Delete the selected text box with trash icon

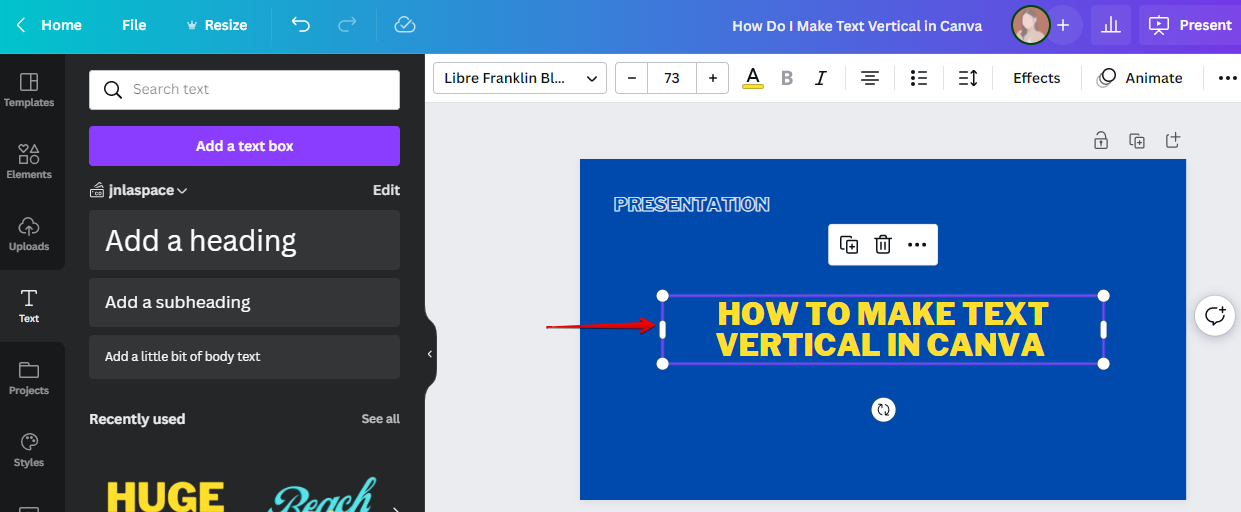tap(883, 245)
